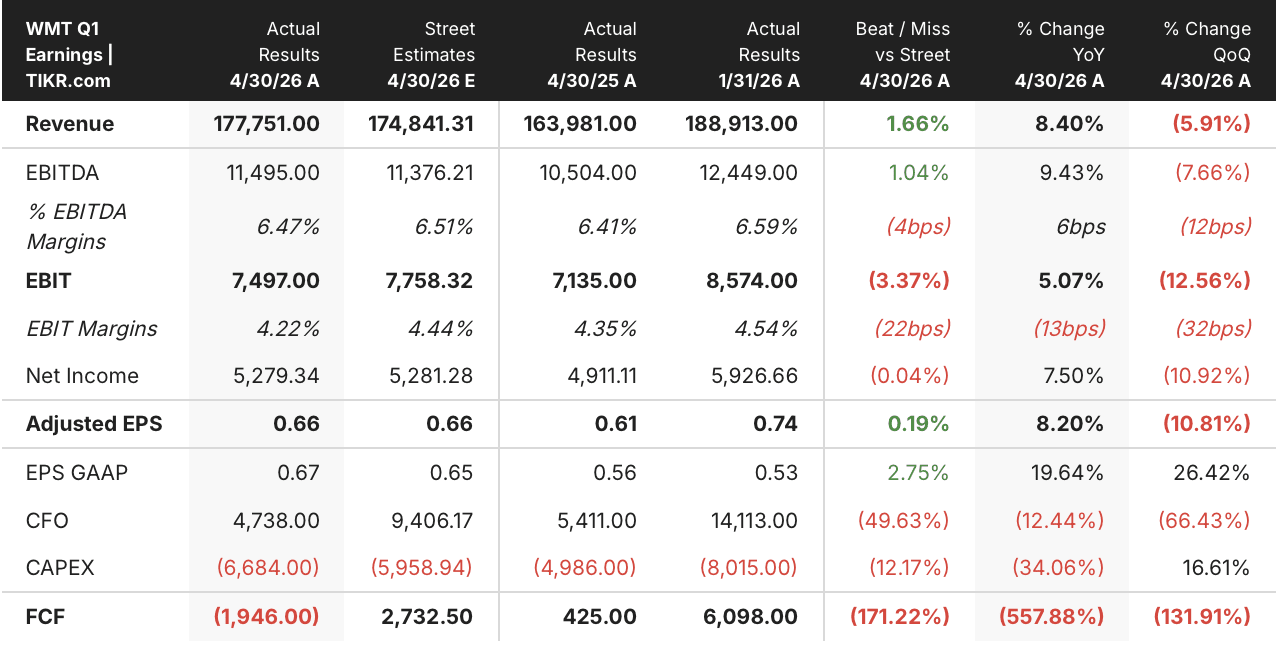This screenshot has width=1280, height=660.
Task: Click net income YoY change 7.50%
Action: [1073, 376]
